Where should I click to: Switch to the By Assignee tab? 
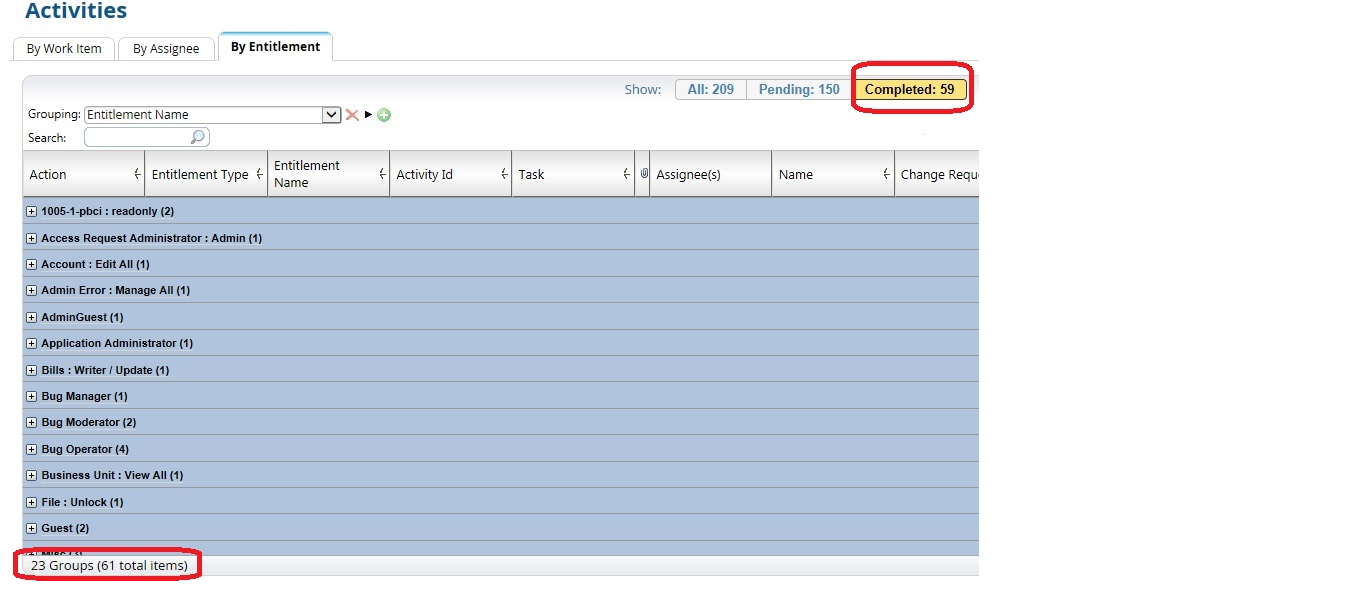[166, 47]
